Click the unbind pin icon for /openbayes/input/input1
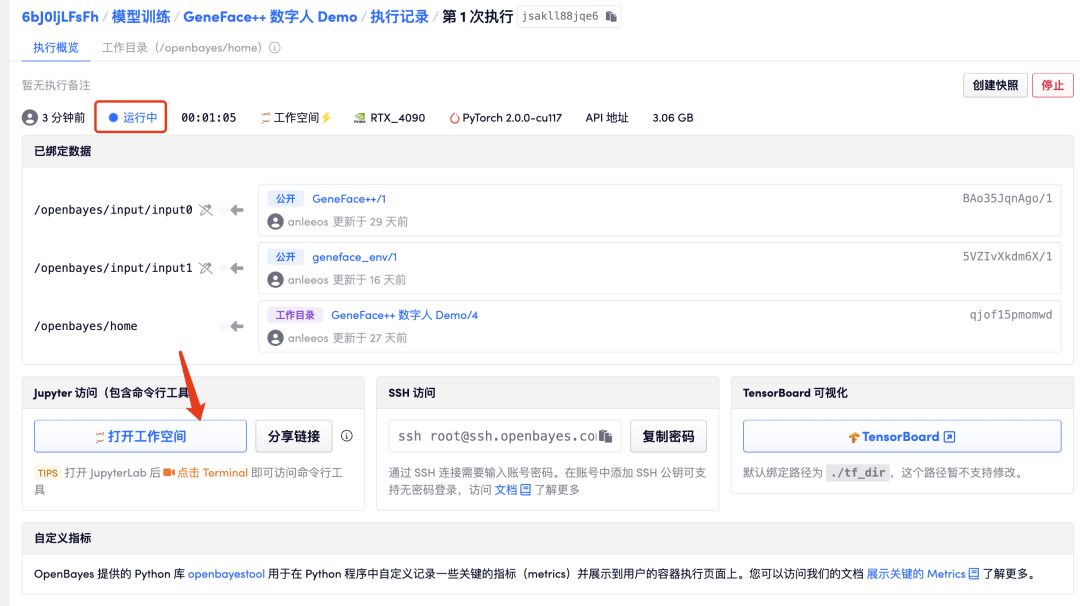Image resolution: width=1080 pixels, height=606 pixels. click(x=206, y=268)
